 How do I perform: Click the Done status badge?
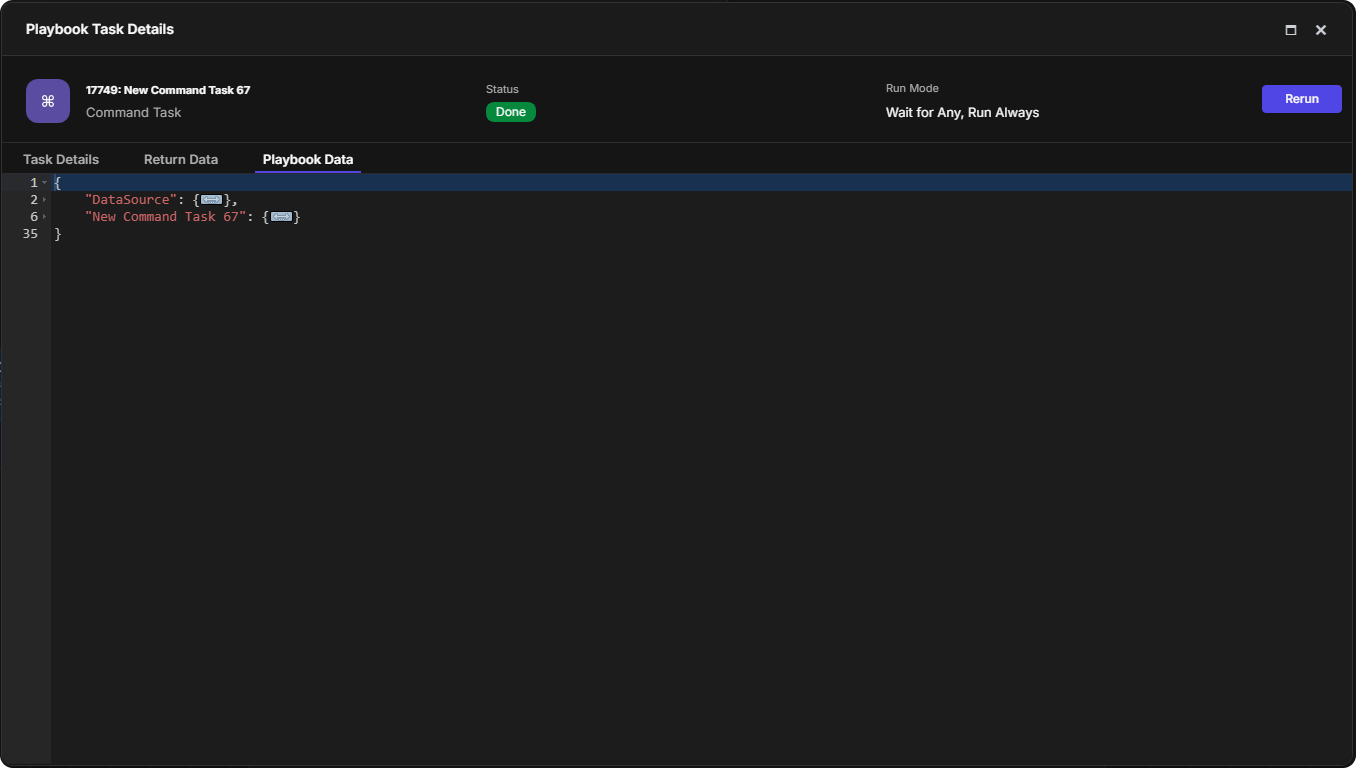(x=511, y=112)
